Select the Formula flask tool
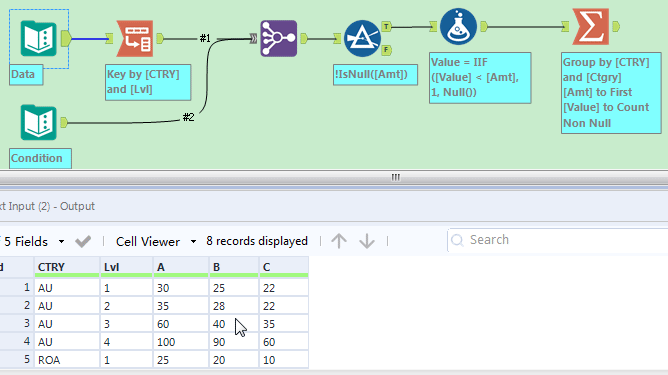 pyautogui.click(x=458, y=26)
